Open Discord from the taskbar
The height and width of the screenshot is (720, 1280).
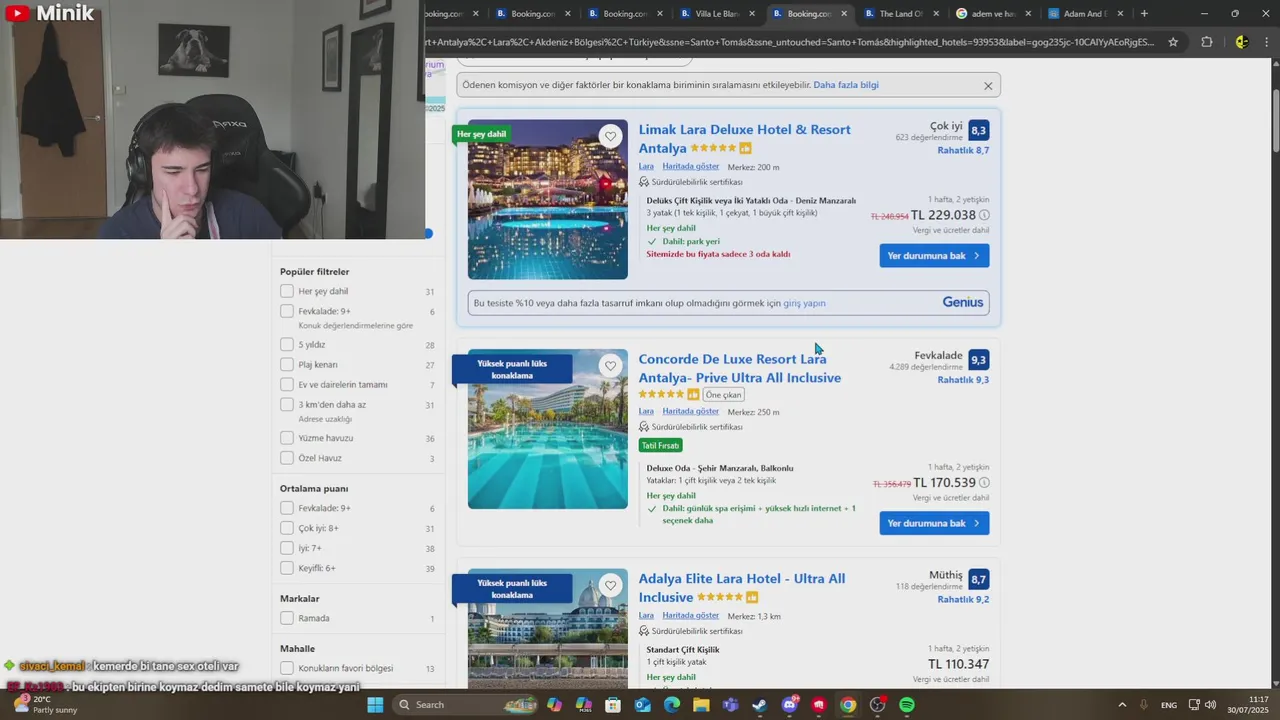point(790,705)
